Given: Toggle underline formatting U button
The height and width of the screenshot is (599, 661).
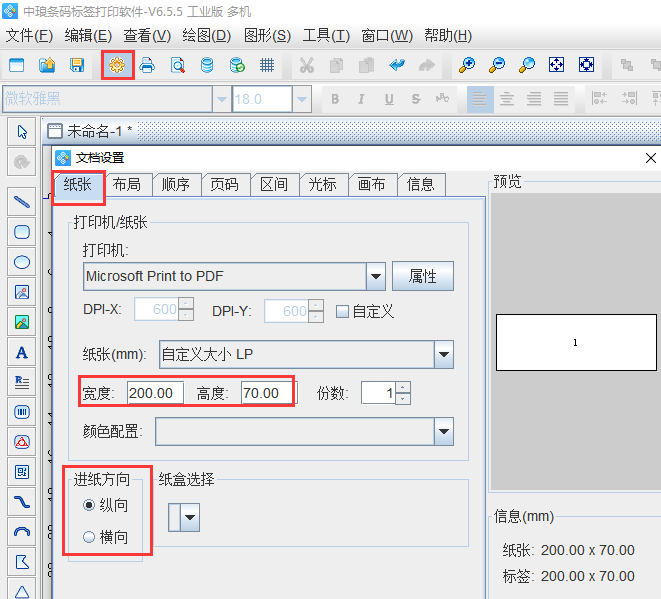Looking at the screenshot, I should 389,99.
